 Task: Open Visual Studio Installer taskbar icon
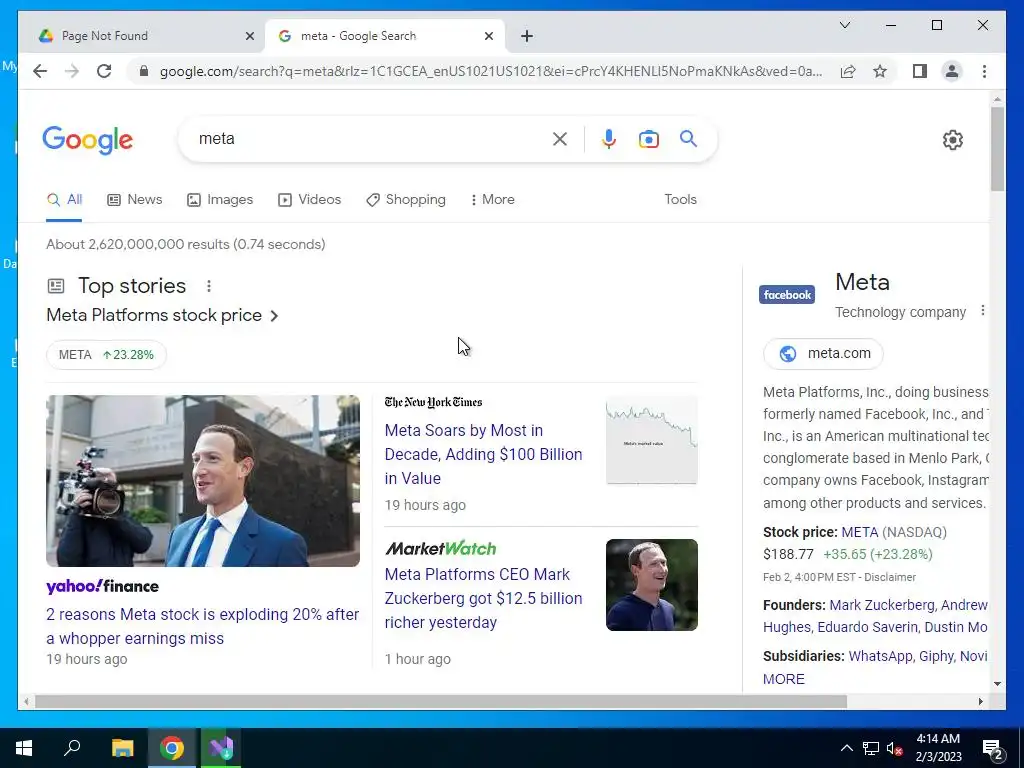[x=221, y=748]
